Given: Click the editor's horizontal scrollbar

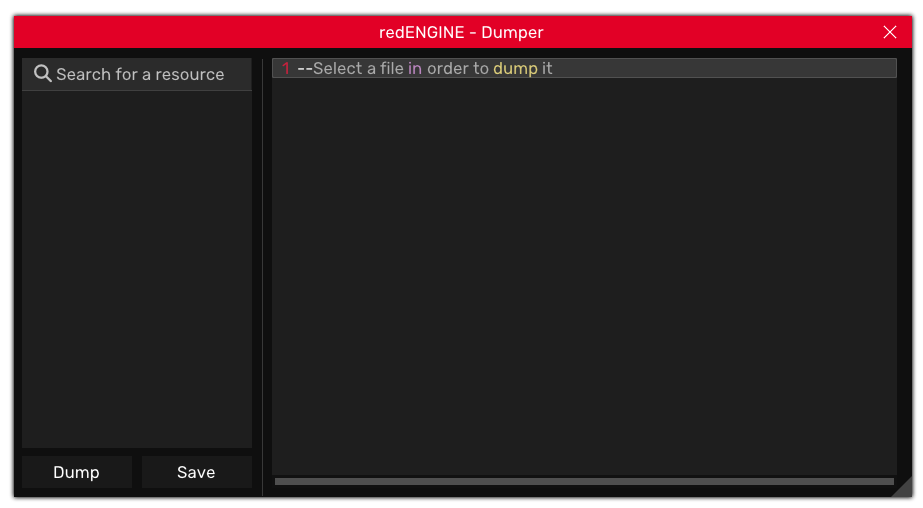Looking at the screenshot, I should click(584, 481).
